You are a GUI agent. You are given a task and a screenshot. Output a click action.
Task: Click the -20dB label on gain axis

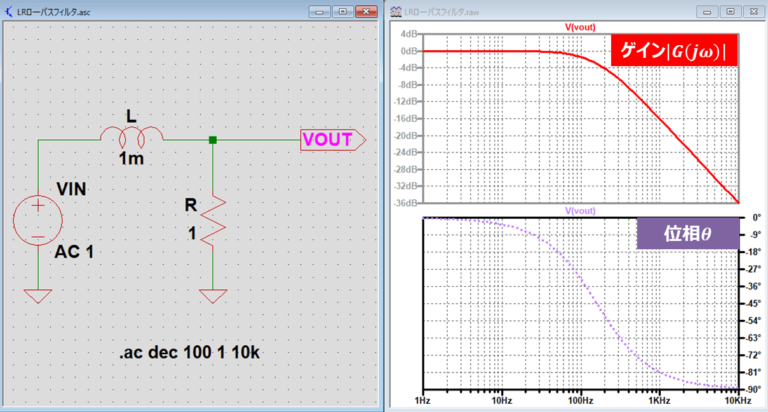[x=406, y=135]
